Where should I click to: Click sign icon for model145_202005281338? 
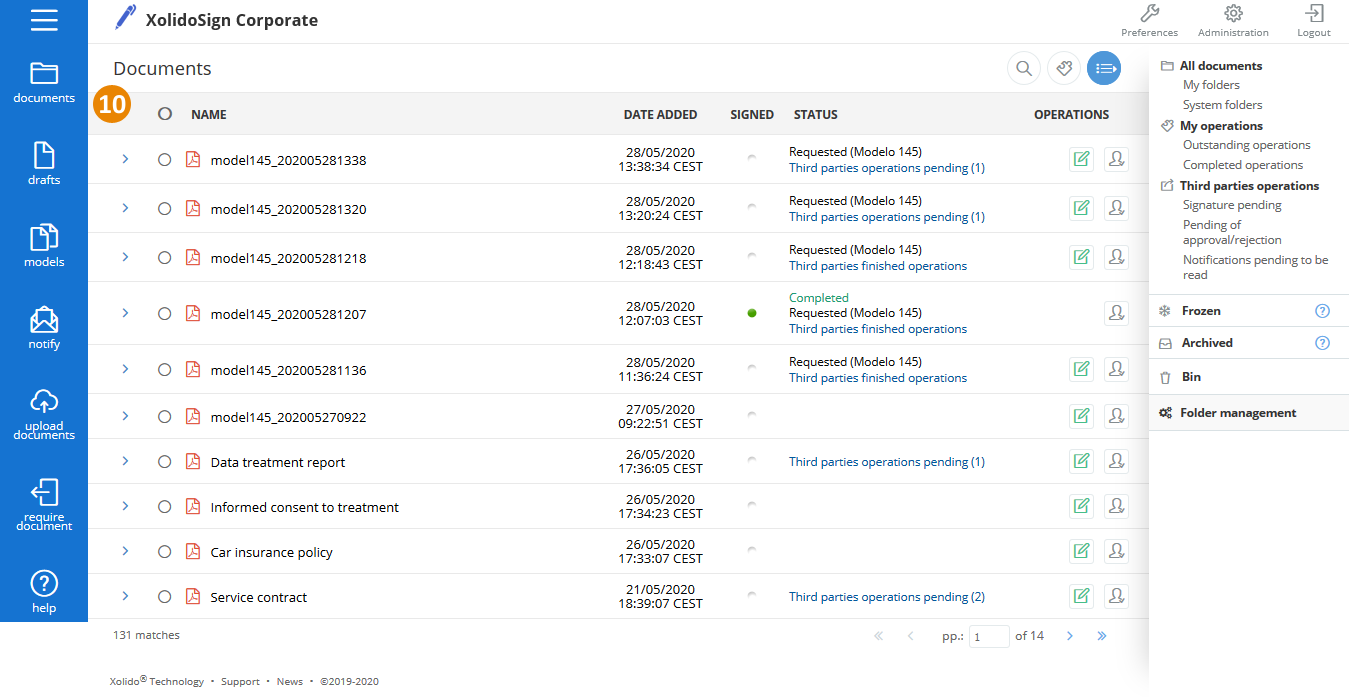pos(1081,159)
